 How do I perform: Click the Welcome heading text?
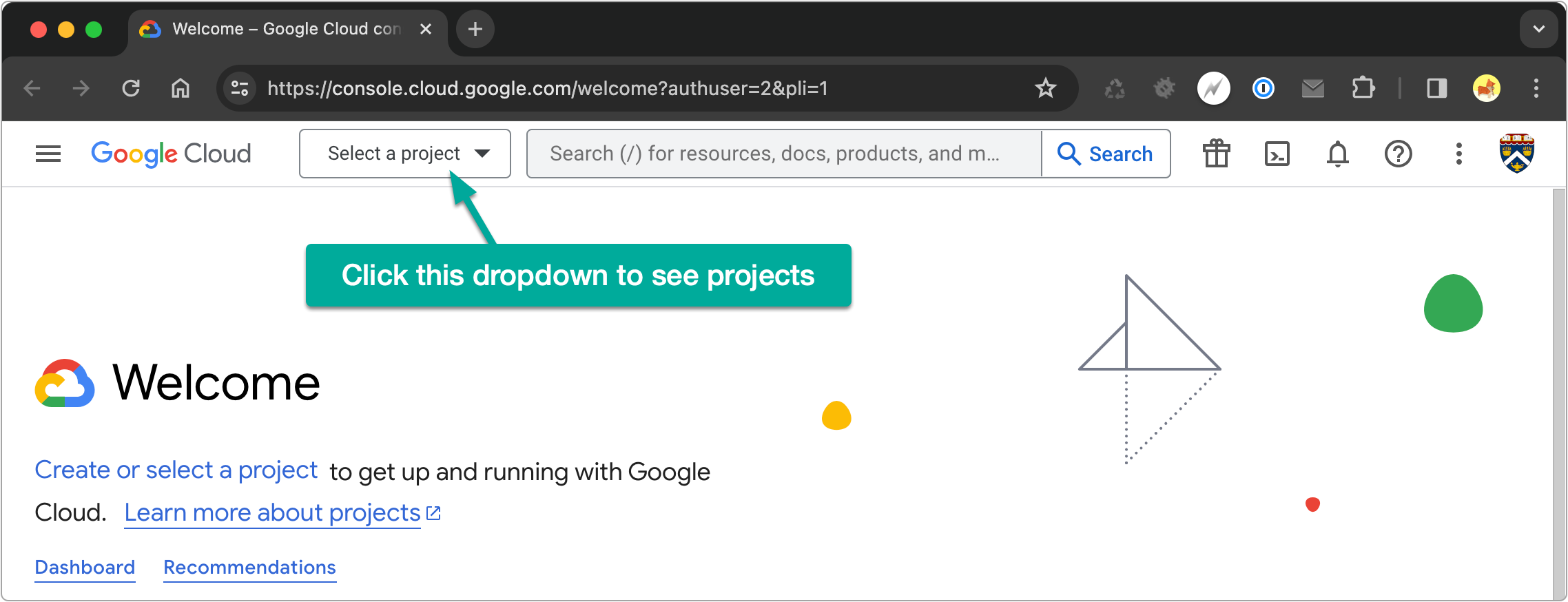click(216, 383)
